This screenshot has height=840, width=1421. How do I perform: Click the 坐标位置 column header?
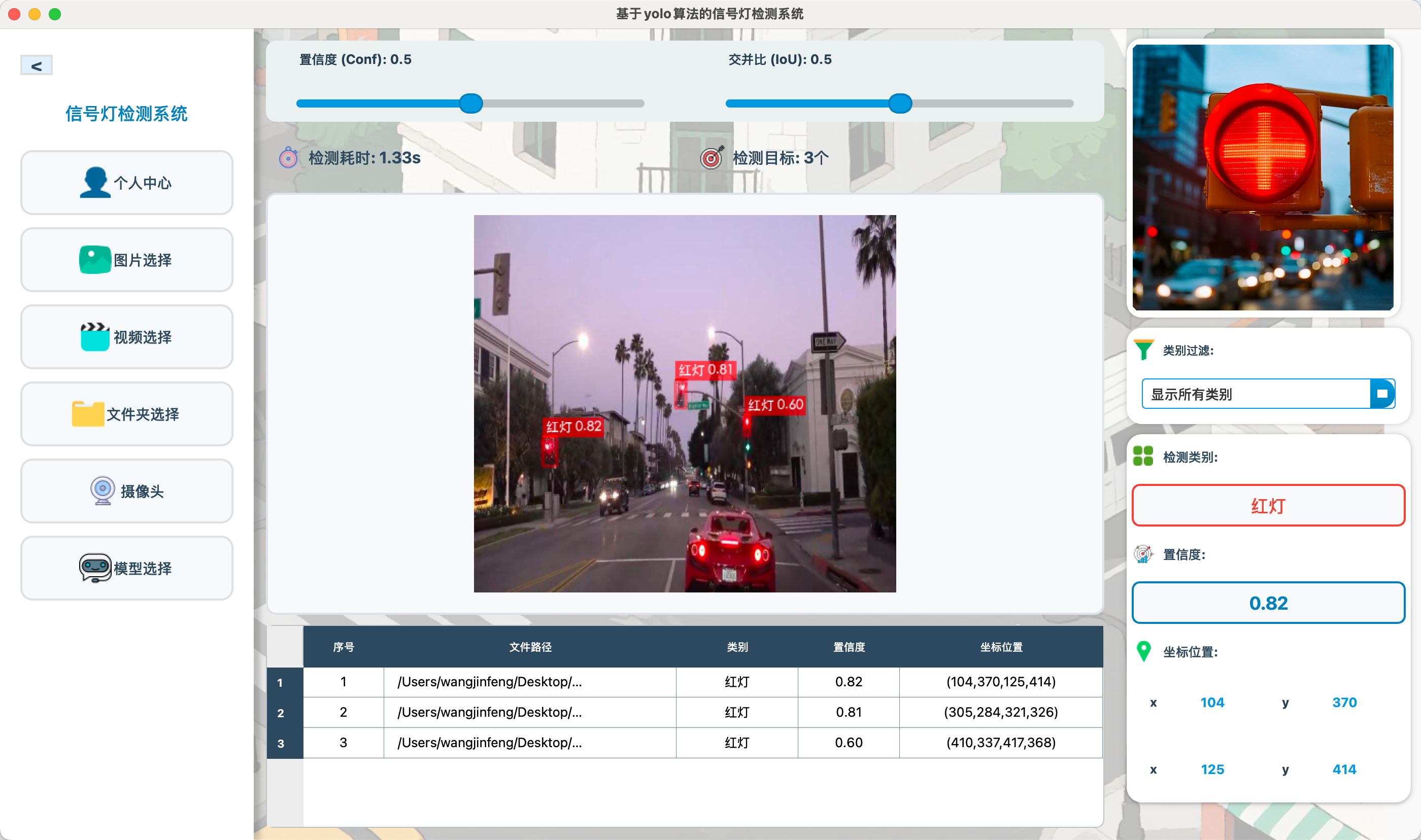1000,647
